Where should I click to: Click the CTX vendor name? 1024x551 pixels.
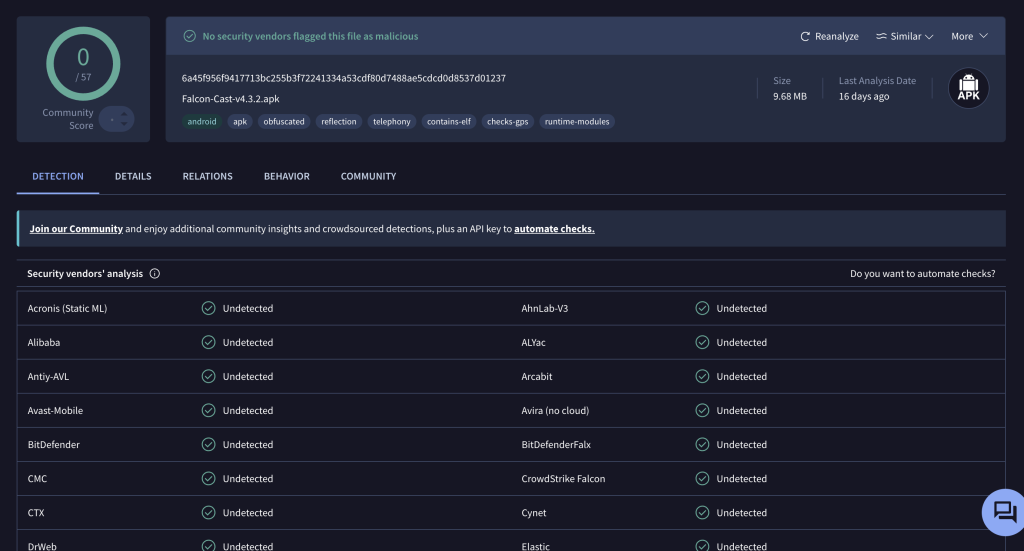36,512
